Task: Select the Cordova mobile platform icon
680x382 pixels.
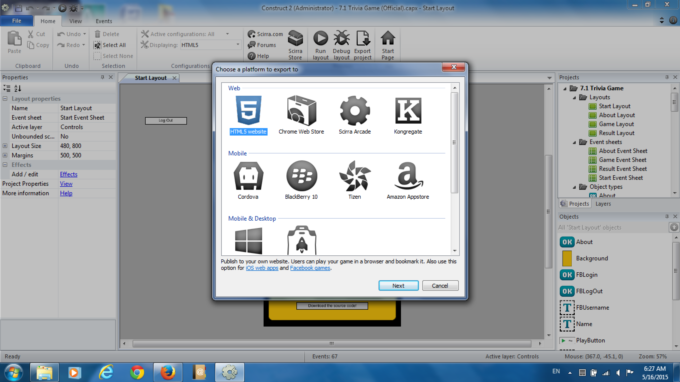Action: (248, 176)
